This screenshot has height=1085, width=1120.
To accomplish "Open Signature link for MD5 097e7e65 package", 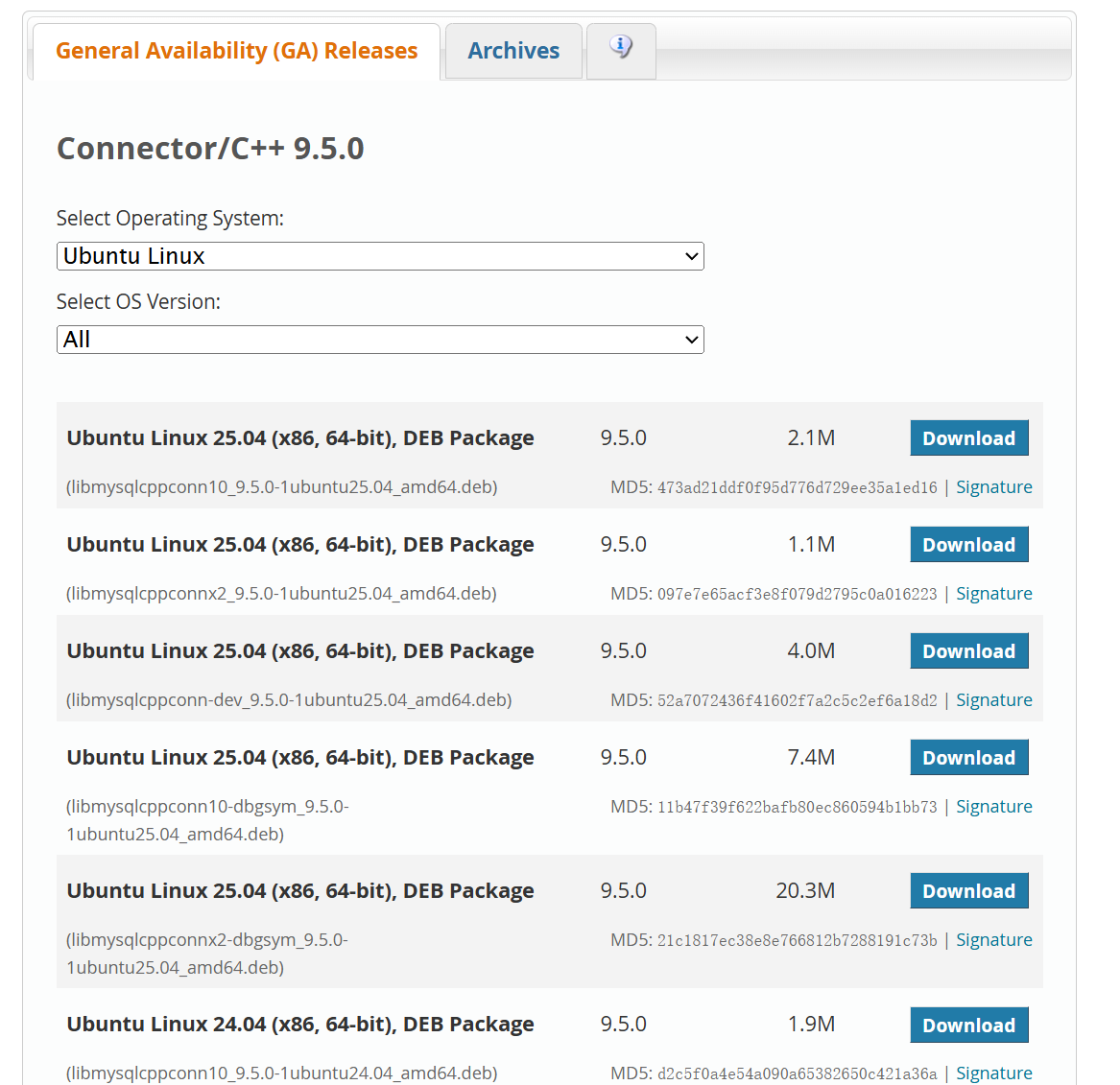I will [993, 594].
